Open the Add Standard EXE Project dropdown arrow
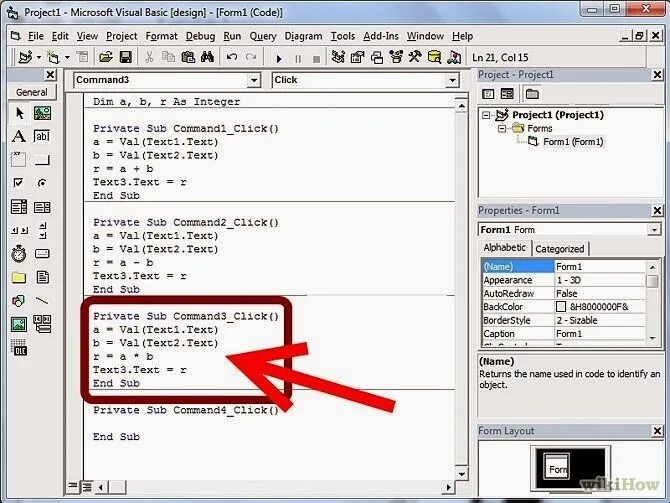 pos(38,57)
